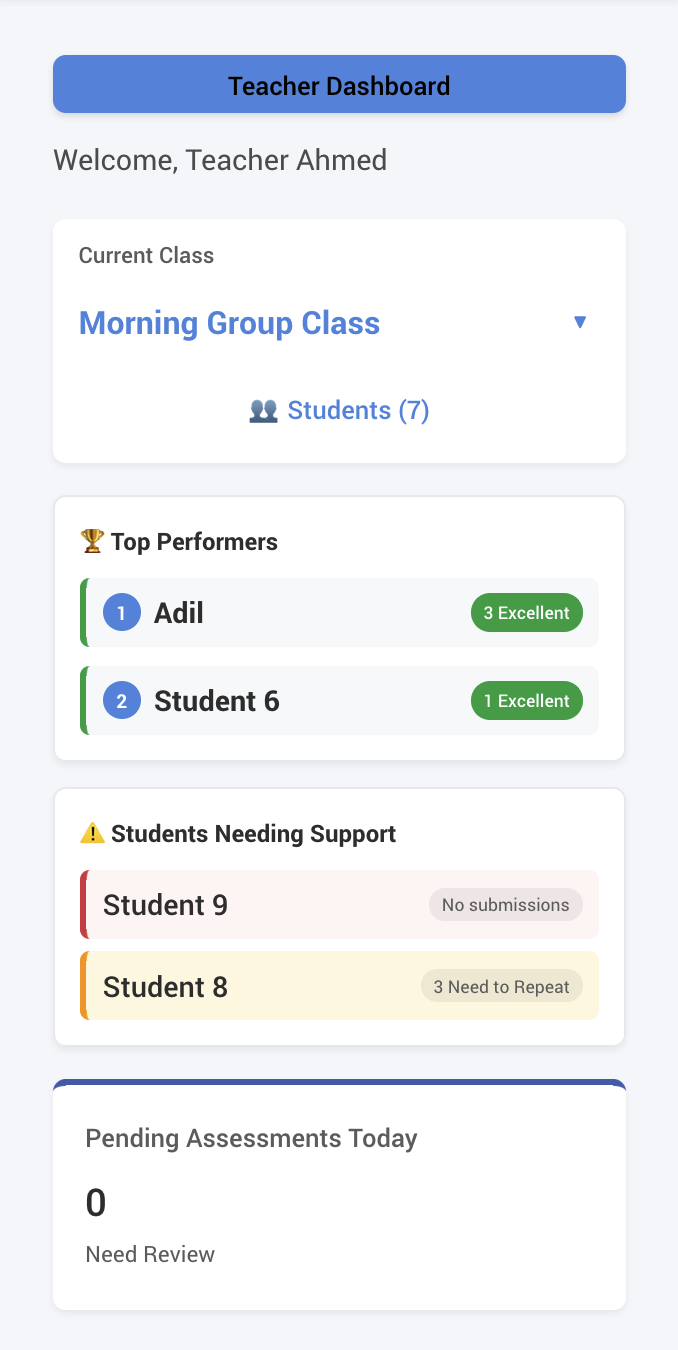This screenshot has width=678, height=1350.
Task: Open the class picker labeled Morning Group Class
Action: 229,322
